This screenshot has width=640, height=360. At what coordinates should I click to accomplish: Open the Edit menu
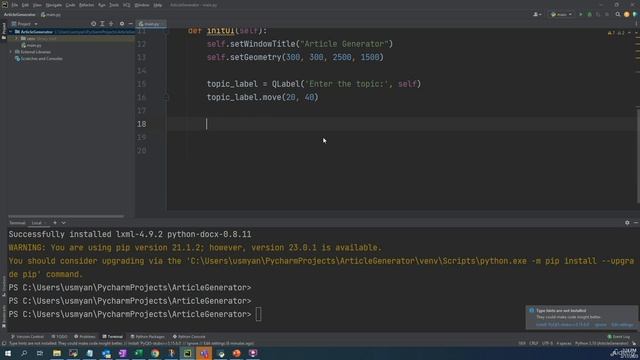coord(25,5)
